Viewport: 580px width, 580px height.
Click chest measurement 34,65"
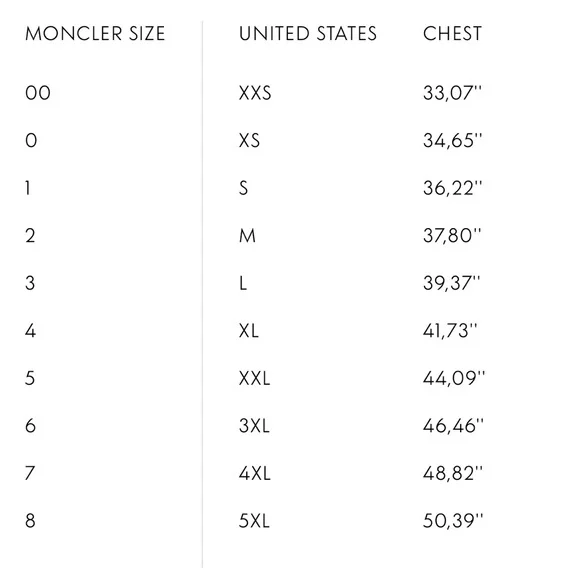click(453, 141)
